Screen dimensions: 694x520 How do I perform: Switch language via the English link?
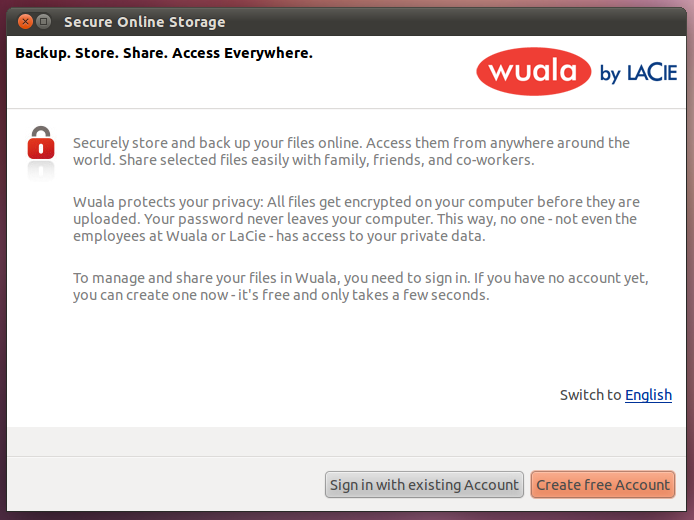coord(648,395)
